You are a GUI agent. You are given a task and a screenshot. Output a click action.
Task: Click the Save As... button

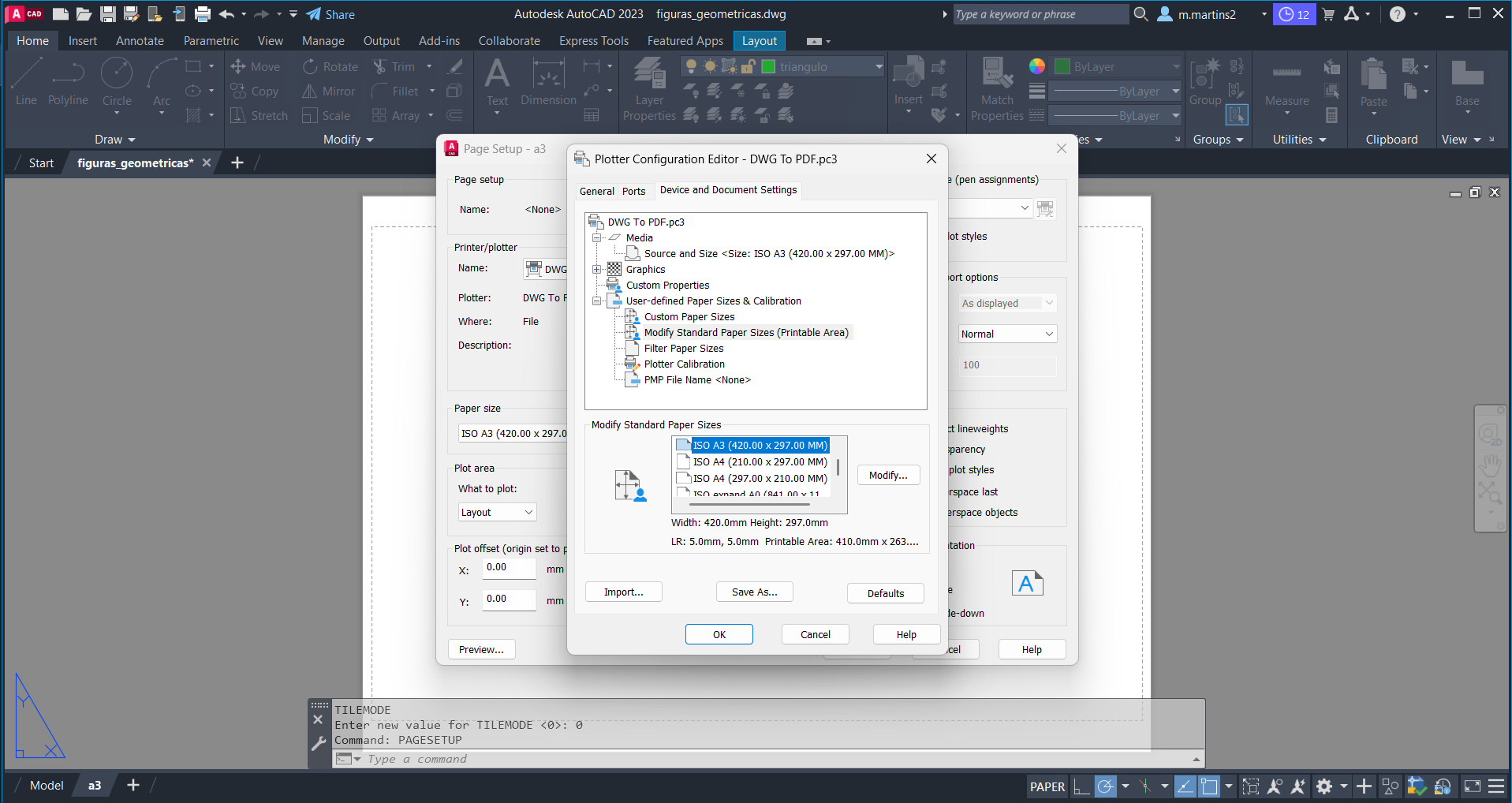[x=755, y=592]
